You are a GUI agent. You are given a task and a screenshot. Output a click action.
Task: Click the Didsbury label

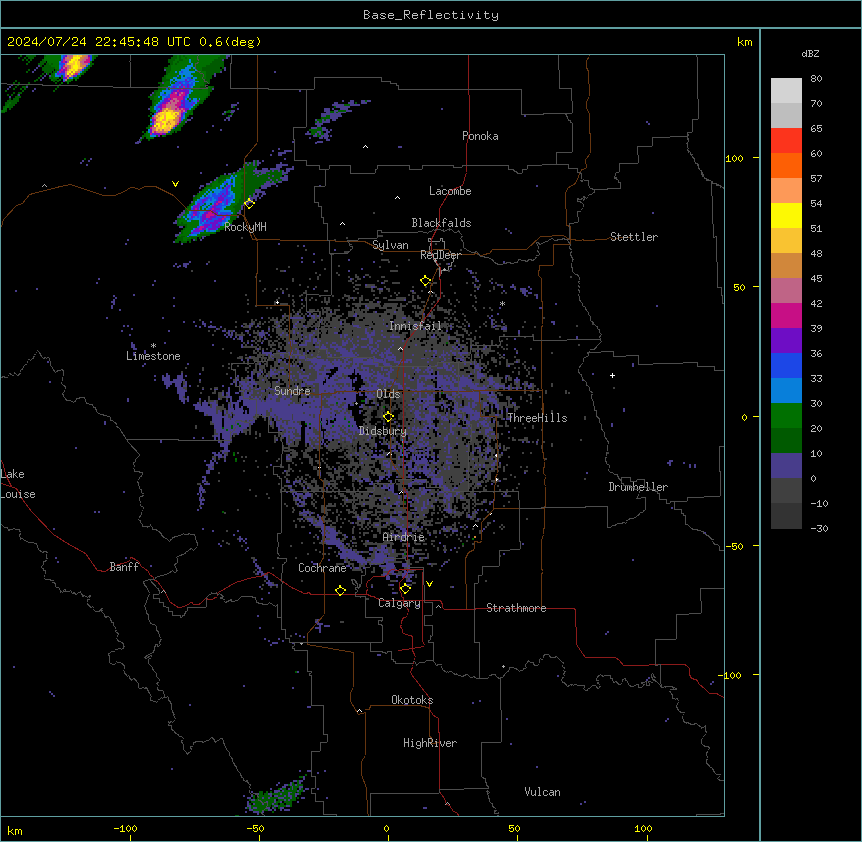point(383,431)
